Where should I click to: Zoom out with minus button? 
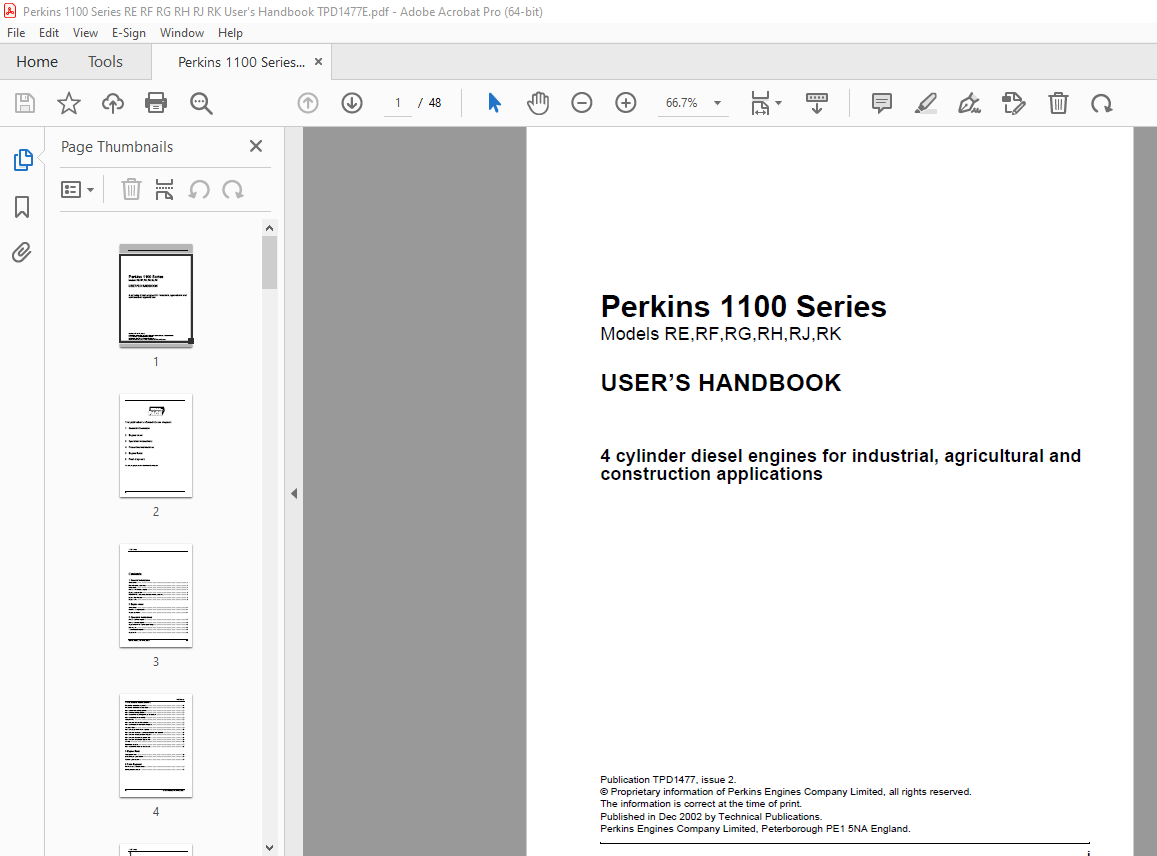[x=581, y=103]
